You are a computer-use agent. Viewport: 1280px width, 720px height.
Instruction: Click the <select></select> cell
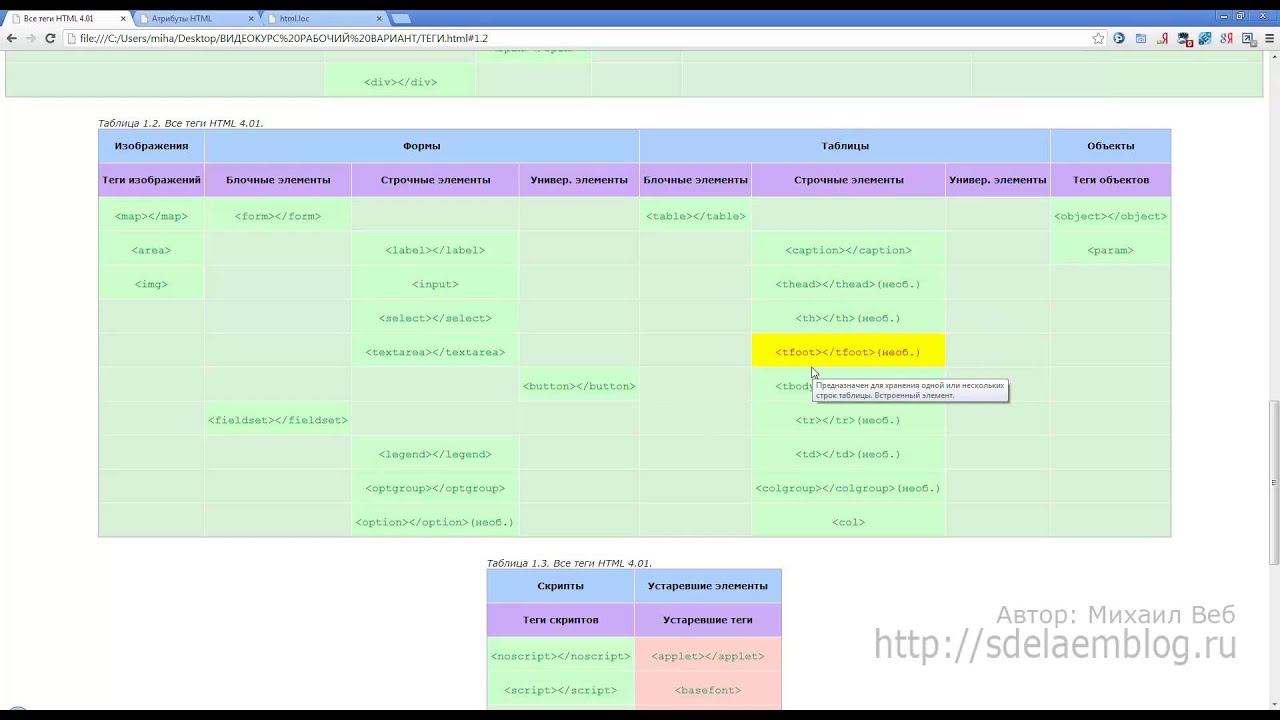[435, 318]
